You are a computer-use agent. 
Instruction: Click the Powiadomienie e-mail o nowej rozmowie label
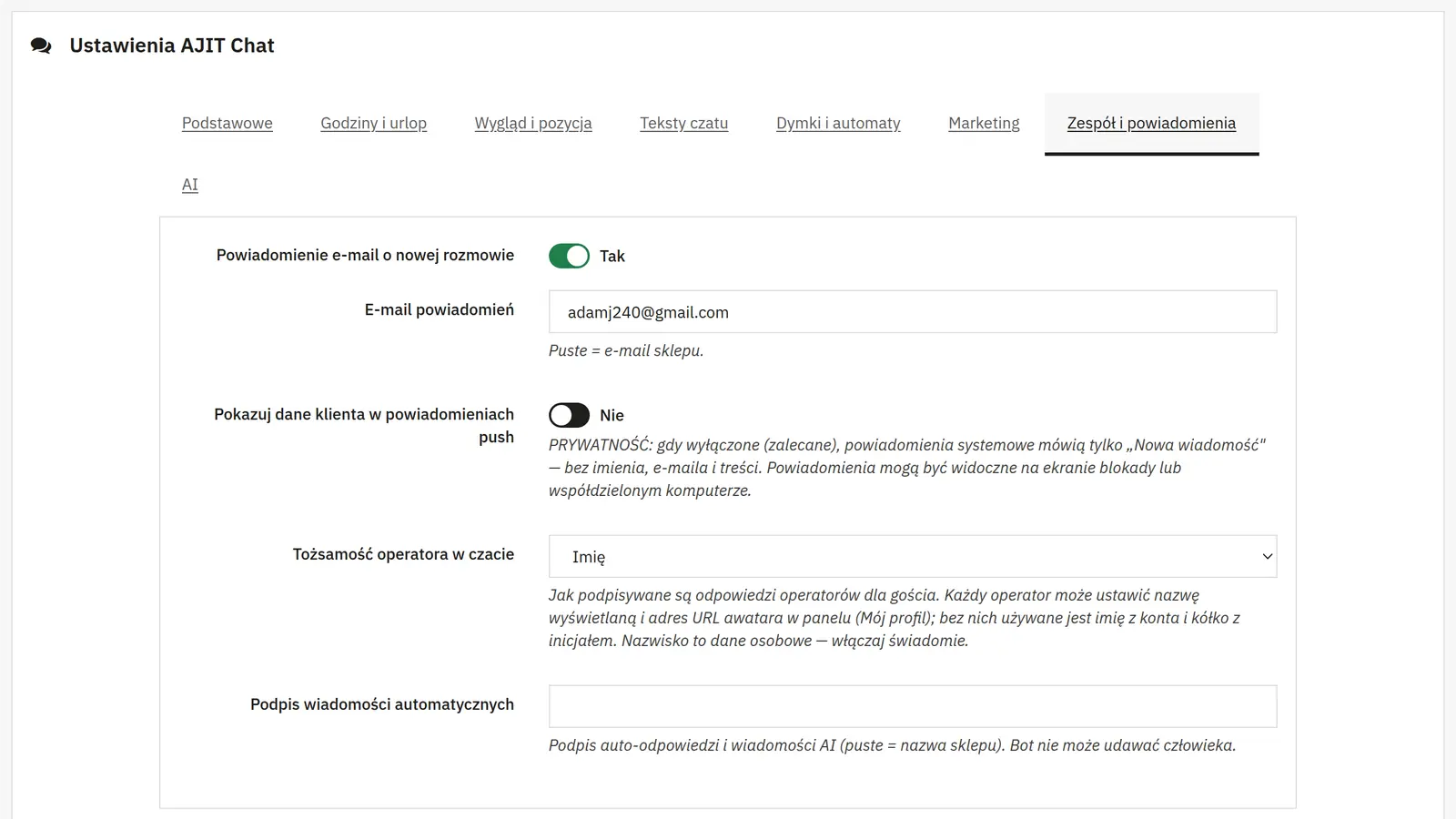pyautogui.click(x=365, y=255)
